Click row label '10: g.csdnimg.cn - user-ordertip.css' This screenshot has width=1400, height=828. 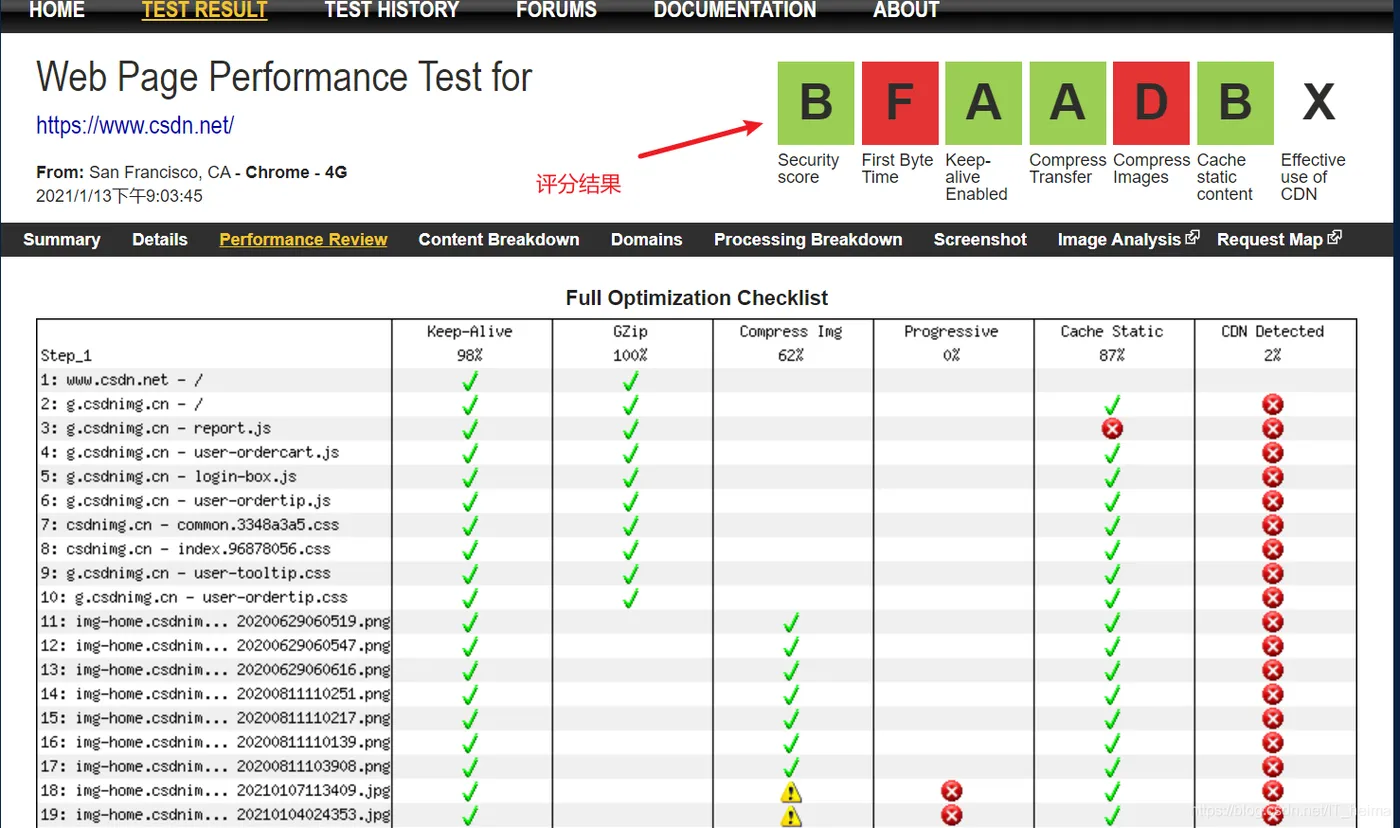[195, 598]
